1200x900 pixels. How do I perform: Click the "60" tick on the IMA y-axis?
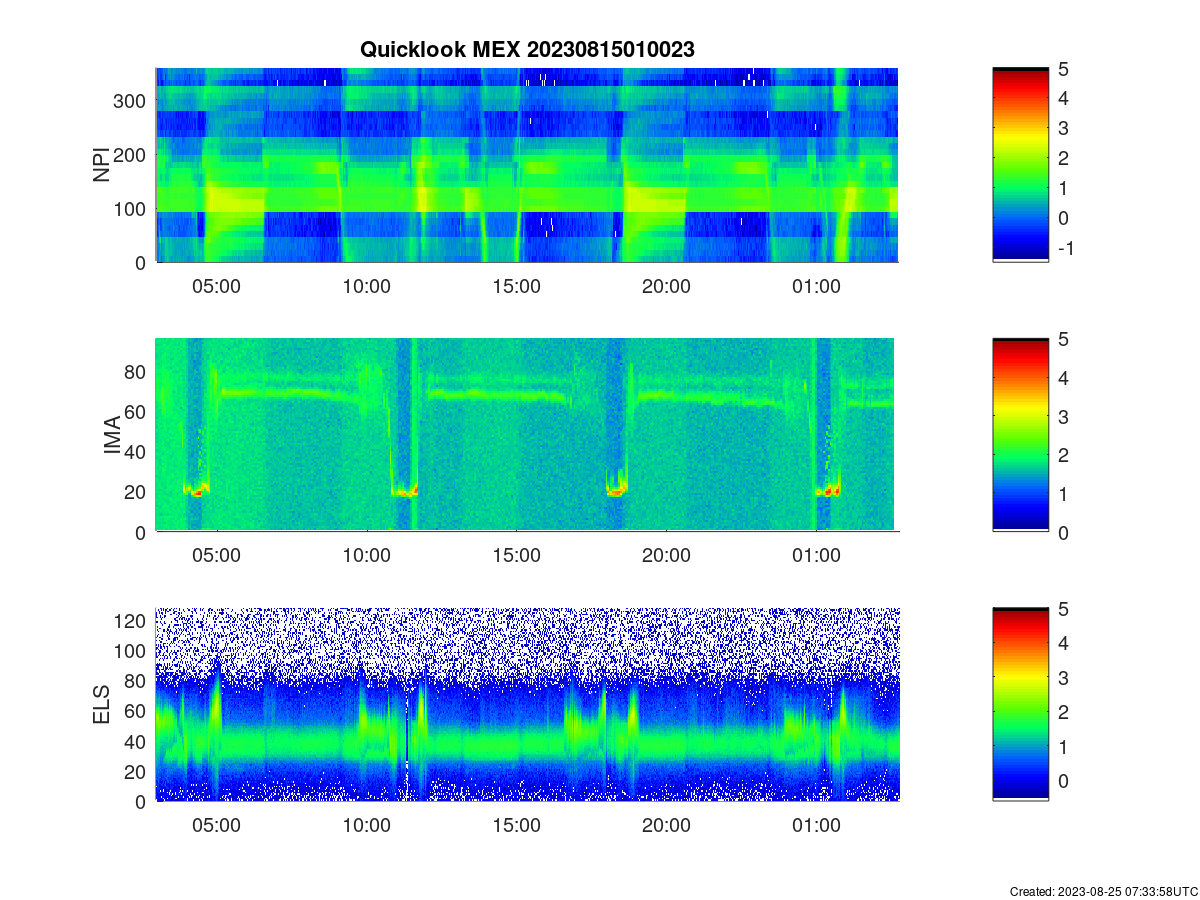(137, 411)
